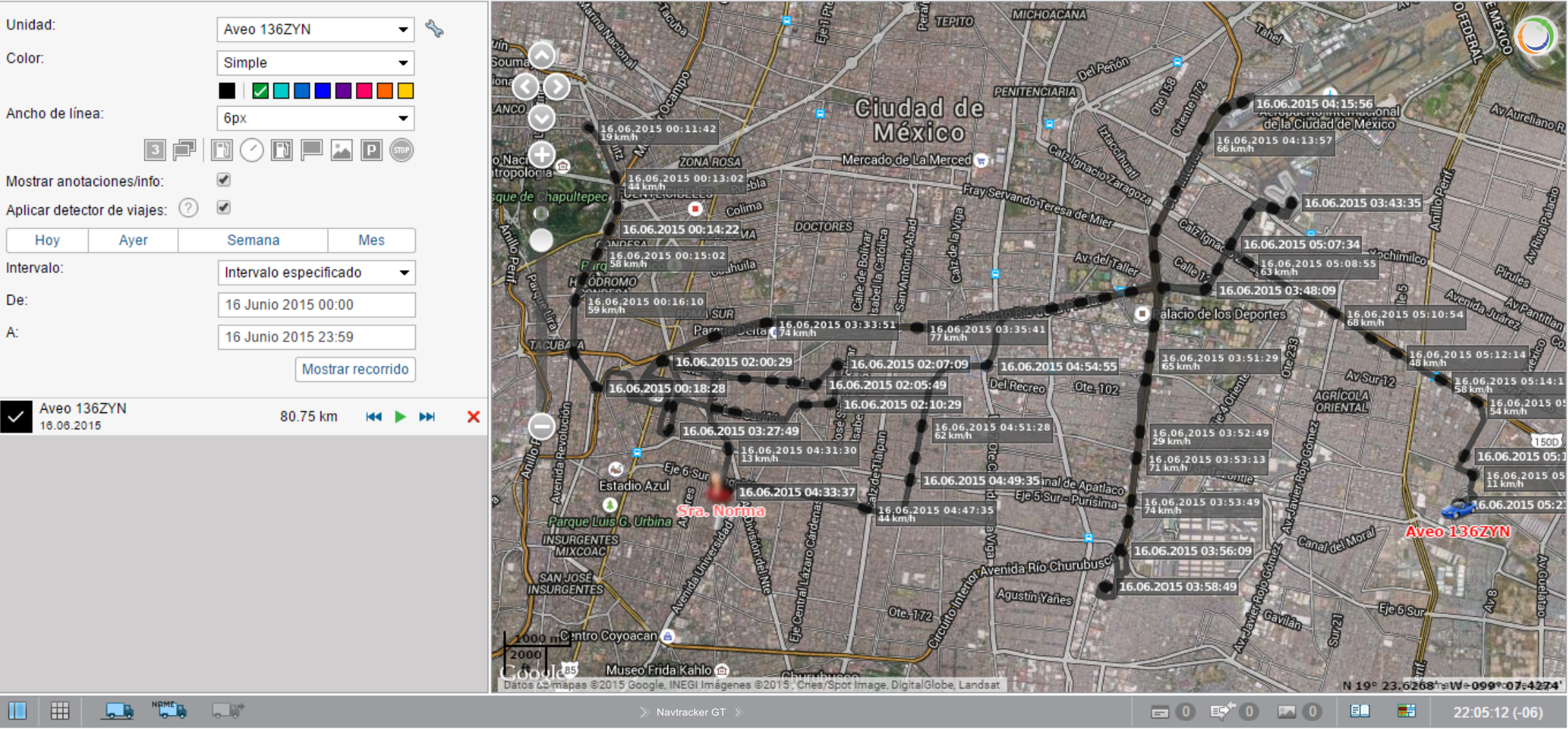Select the Semana interval tab
This screenshot has width=1568, height=729.
(253, 240)
